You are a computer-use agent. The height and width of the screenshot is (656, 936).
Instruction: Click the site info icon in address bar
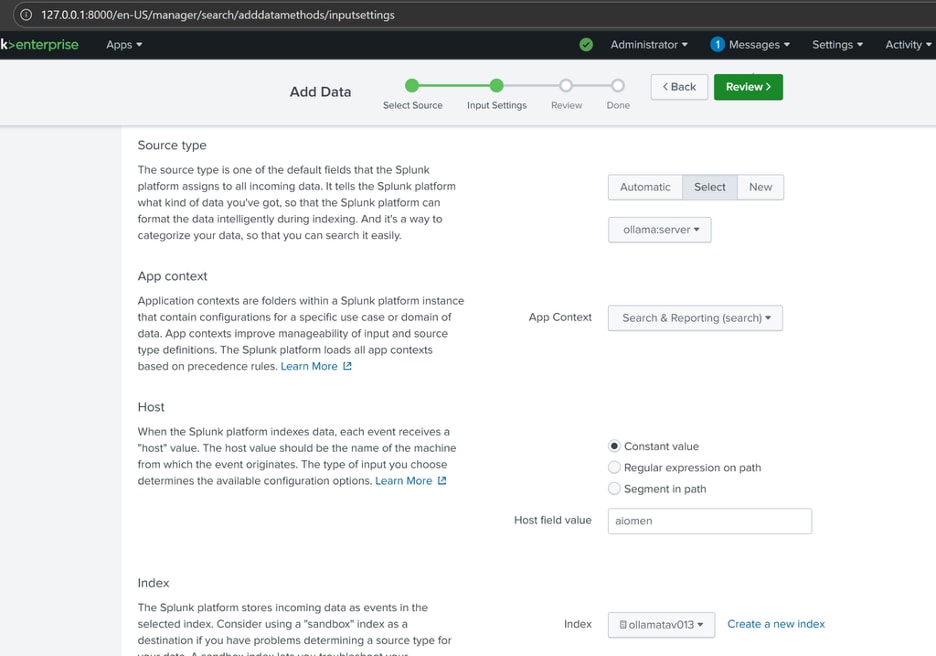(x=25, y=14)
